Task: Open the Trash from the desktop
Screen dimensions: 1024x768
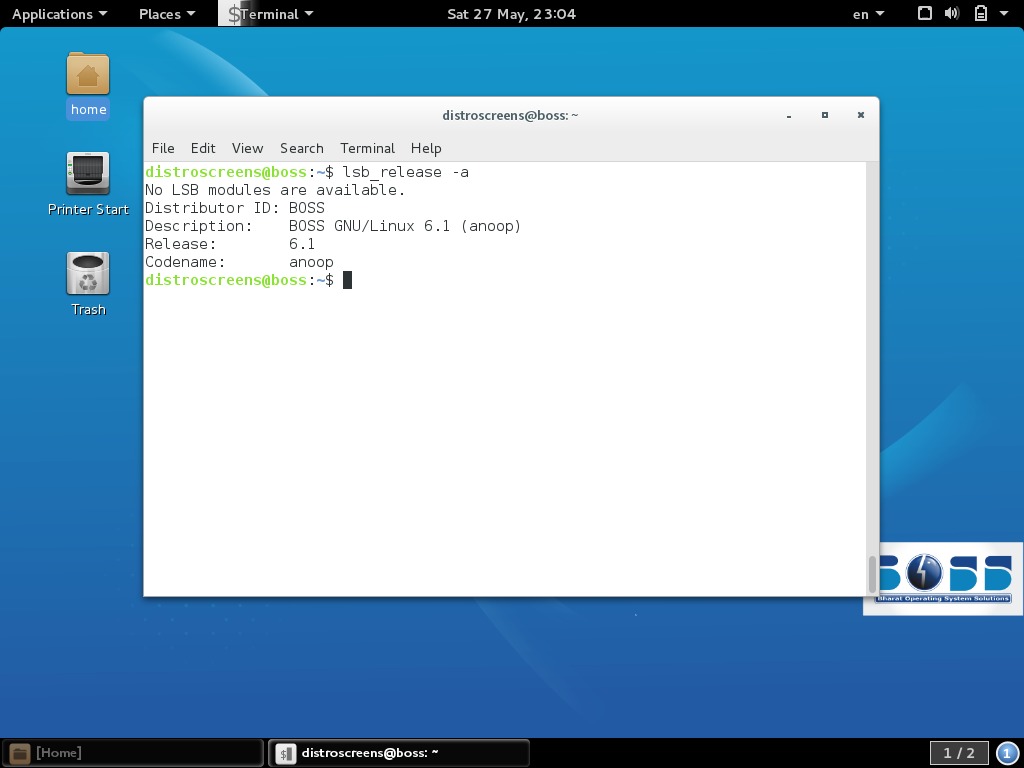Action: (x=88, y=272)
